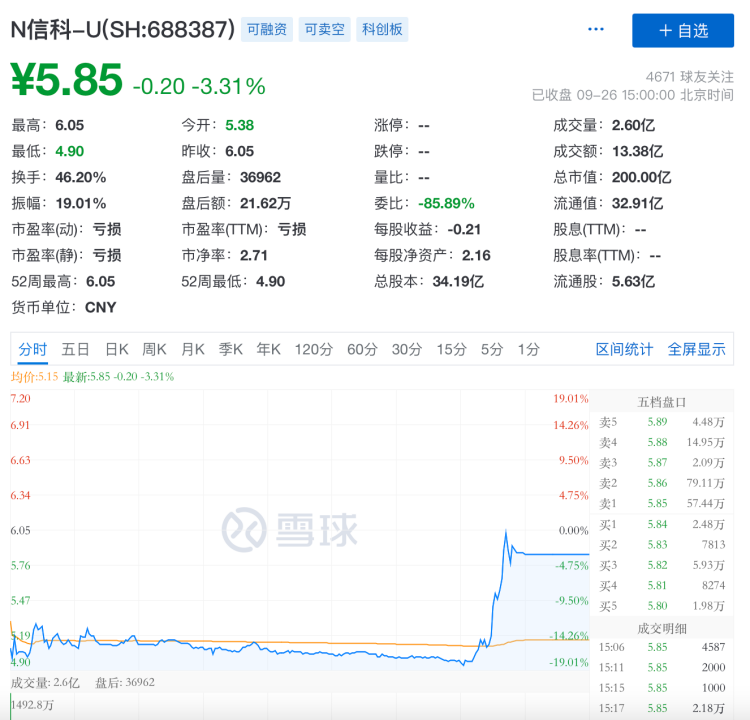
Task: Click the stock title N信科-U(SH:688387)
Action: 123,30
